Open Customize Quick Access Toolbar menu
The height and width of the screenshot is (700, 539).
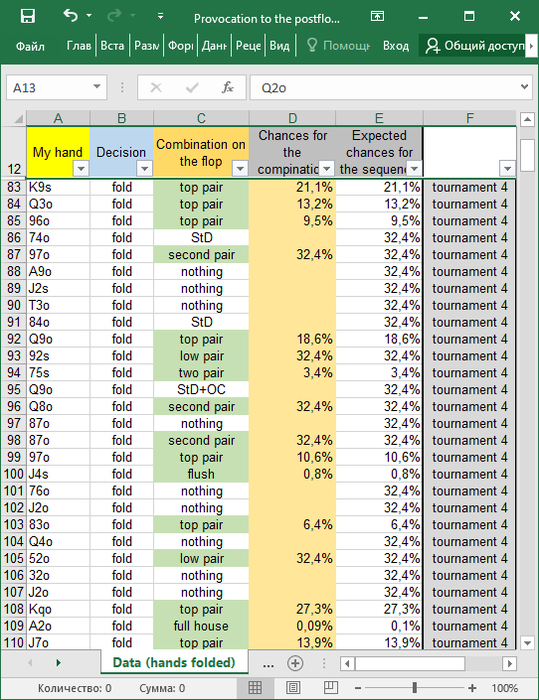[x=160, y=17]
